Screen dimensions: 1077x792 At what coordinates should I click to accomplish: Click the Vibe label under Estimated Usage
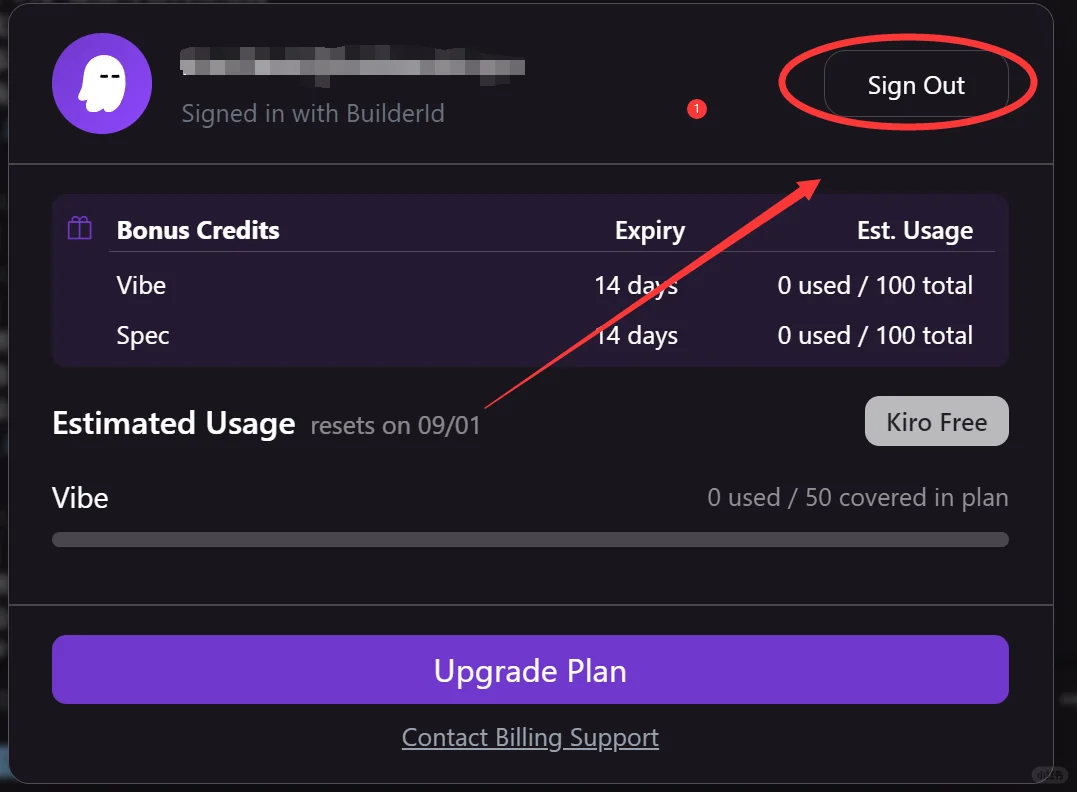(x=80, y=497)
